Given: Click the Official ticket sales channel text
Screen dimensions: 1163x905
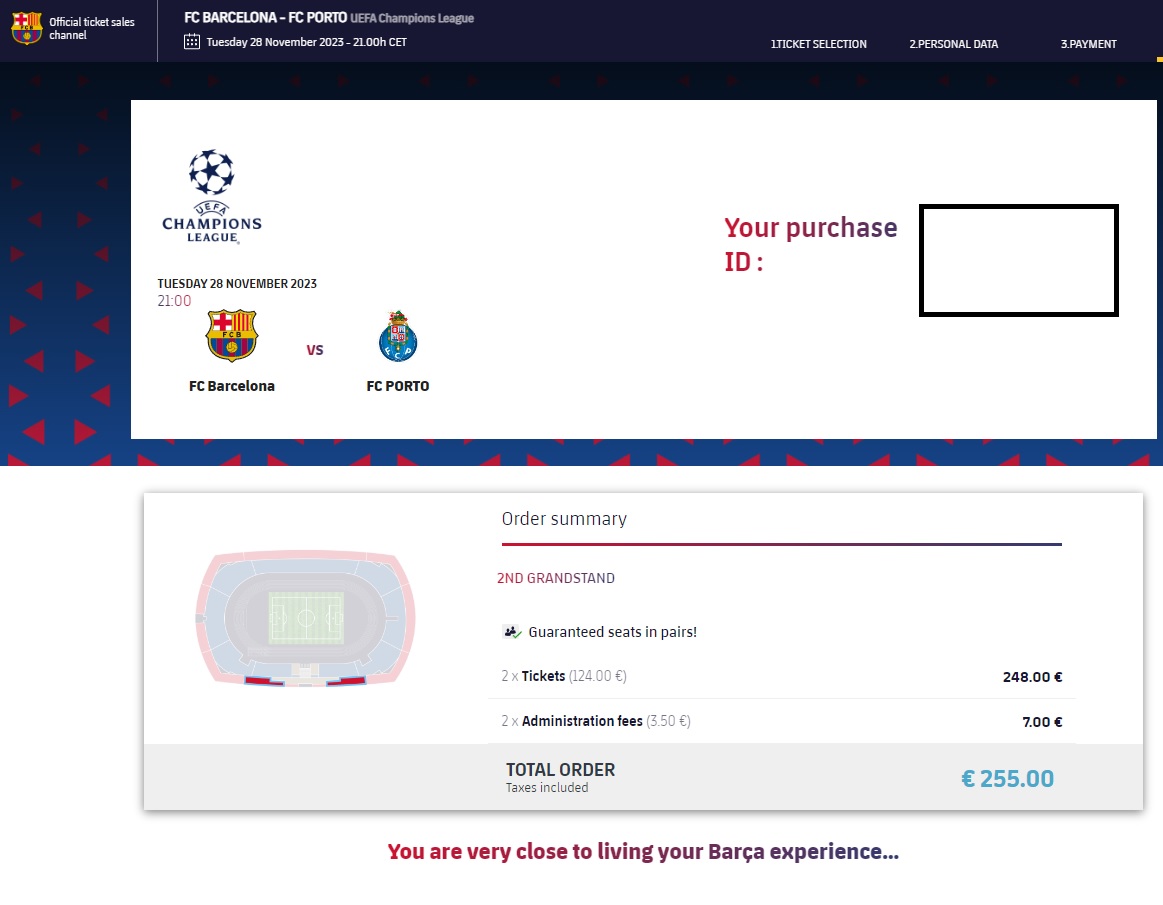Looking at the screenshot, I should 92,28.
